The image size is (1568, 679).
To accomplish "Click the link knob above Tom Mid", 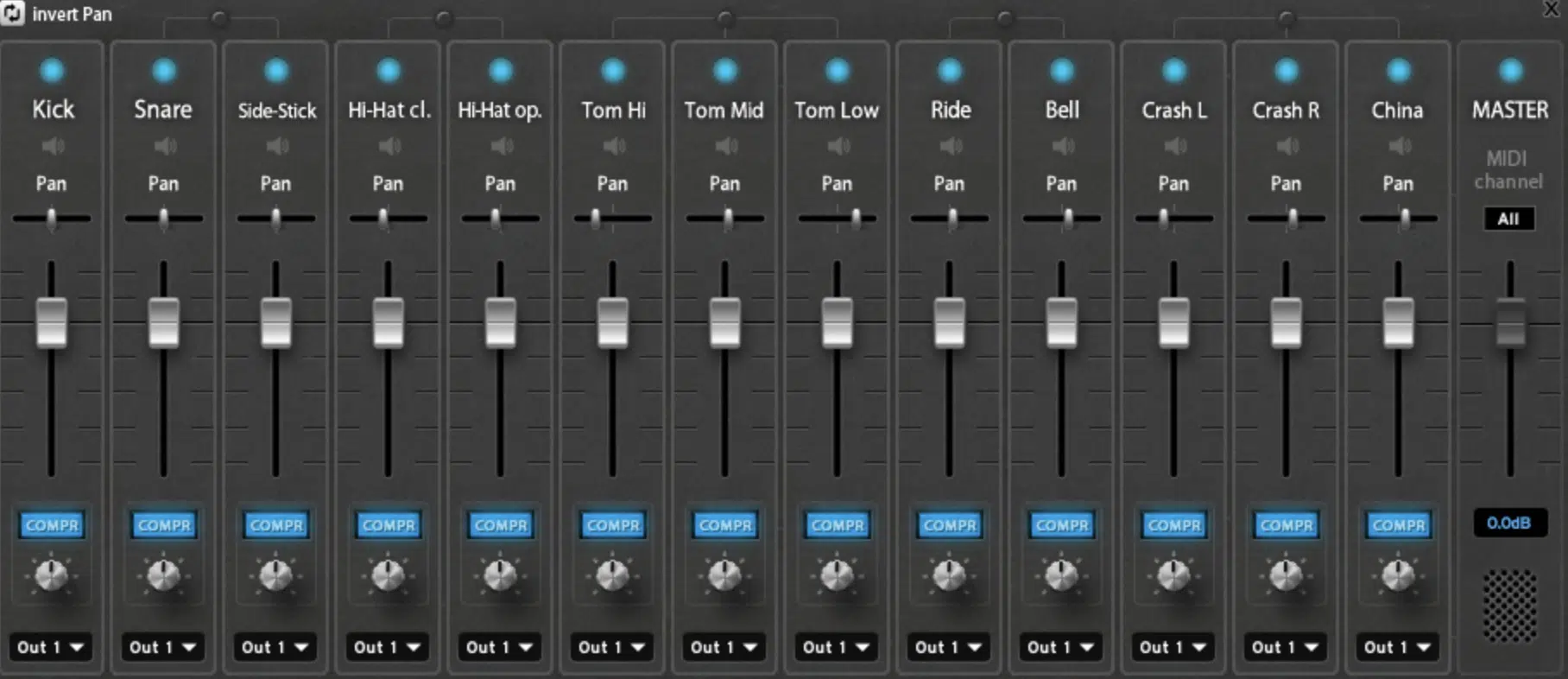I will (725, 18).
